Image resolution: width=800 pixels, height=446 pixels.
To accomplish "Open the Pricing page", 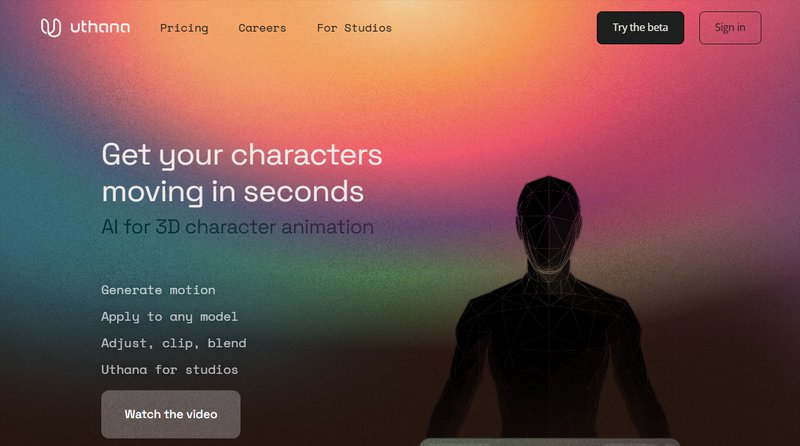I will [184, 28].
